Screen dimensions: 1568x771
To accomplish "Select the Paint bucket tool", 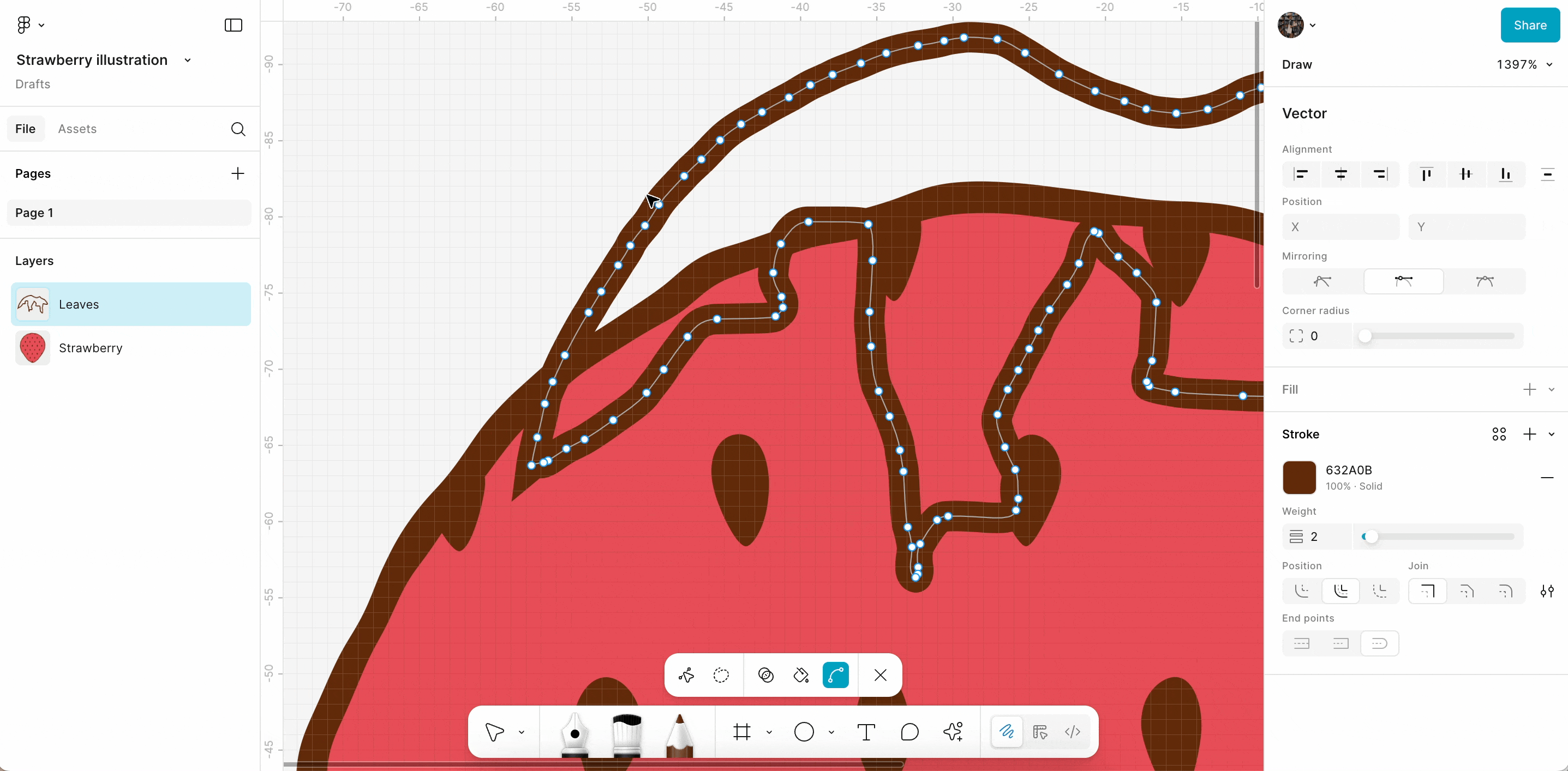I will point(800,675).
